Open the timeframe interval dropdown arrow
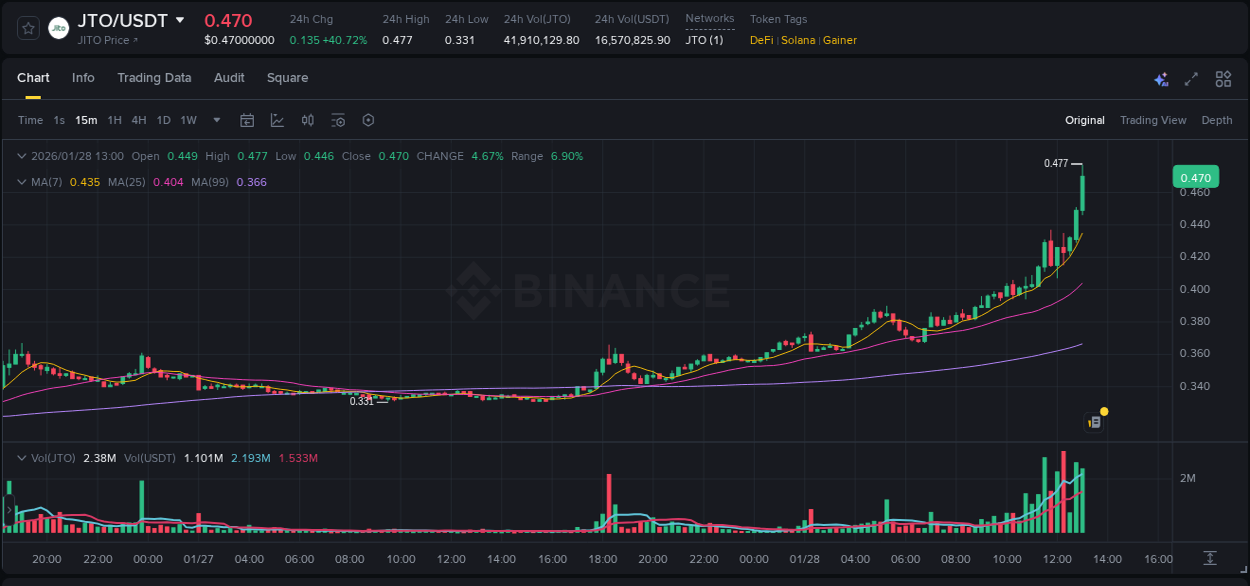Image resolution: width=1250 pixels, height=586 pixels. [x=215, y=120]
